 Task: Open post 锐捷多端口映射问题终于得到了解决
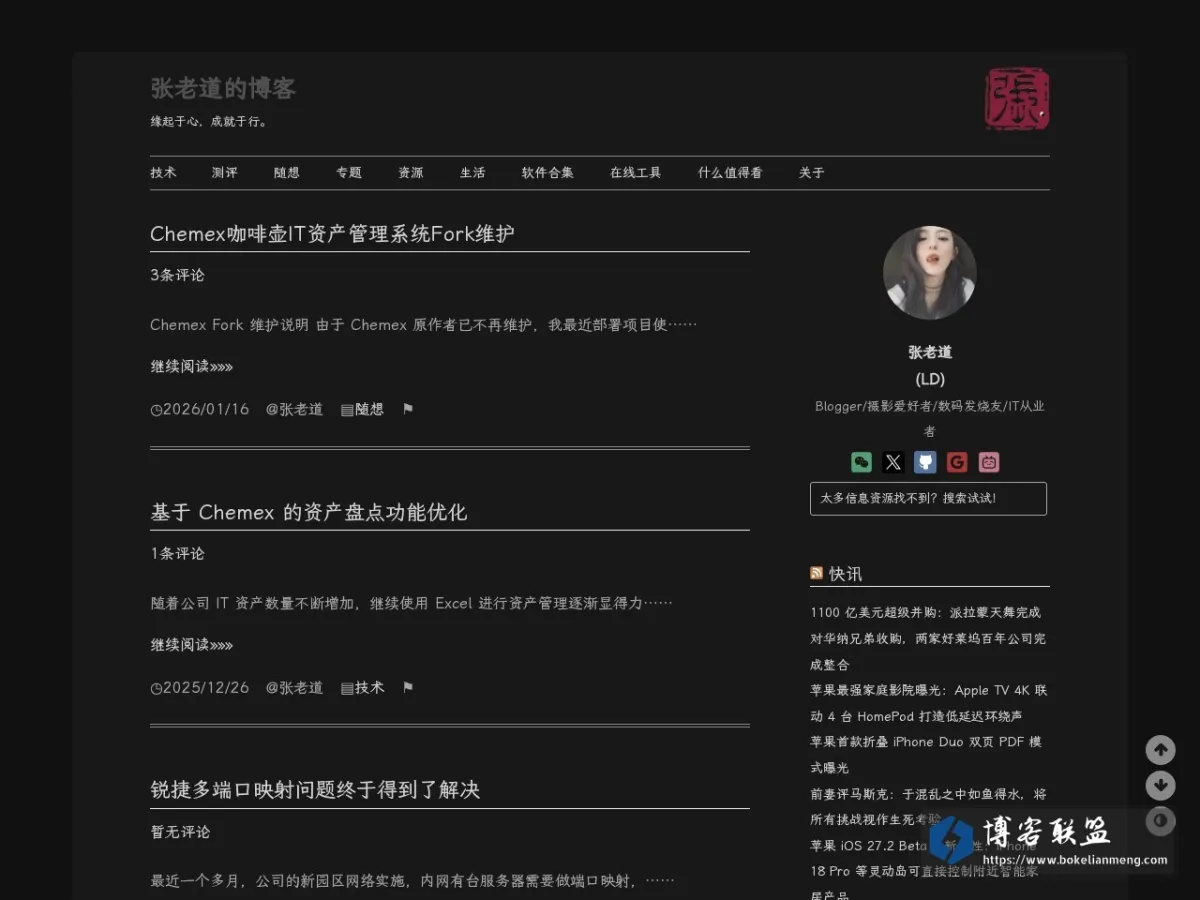click(315, 790)
